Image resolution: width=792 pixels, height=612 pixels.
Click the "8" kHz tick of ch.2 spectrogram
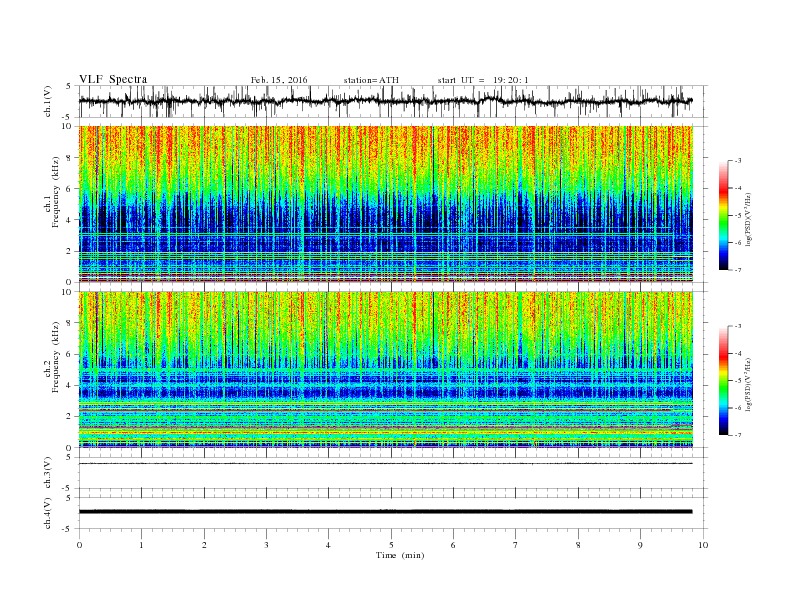pyautogui.click(x=69, y=323)
